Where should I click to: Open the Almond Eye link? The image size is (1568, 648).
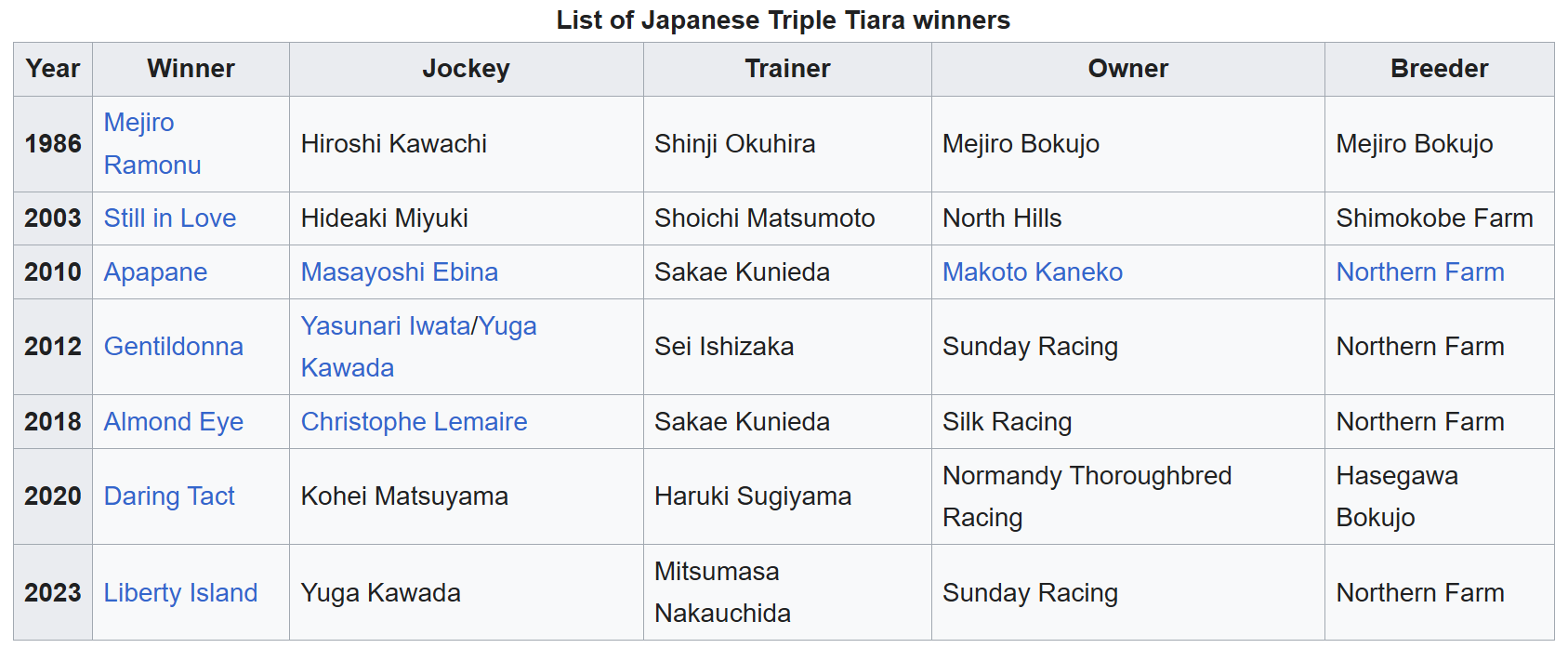pos(174,422)
